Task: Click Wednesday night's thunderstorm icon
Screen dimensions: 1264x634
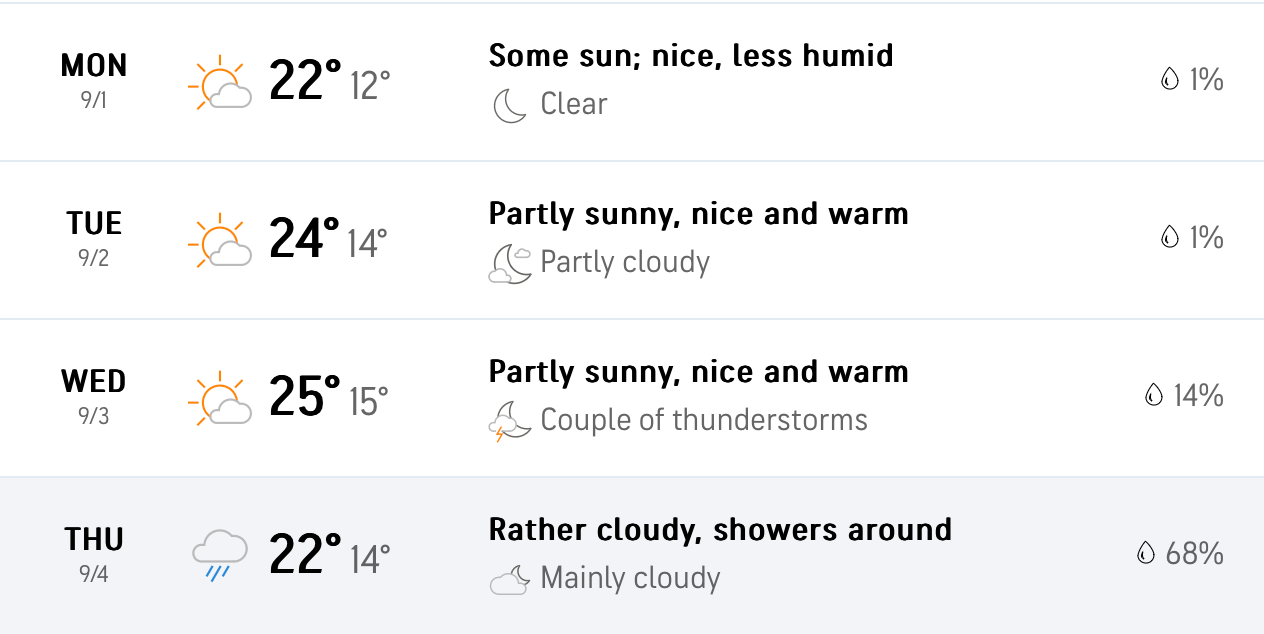Action: click(x=510, y=421)
